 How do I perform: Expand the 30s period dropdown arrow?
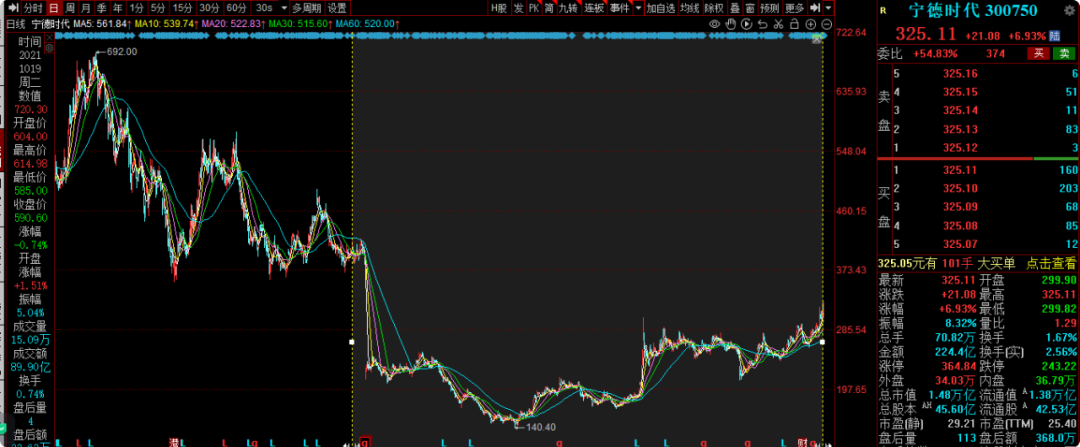pos(282,8)
